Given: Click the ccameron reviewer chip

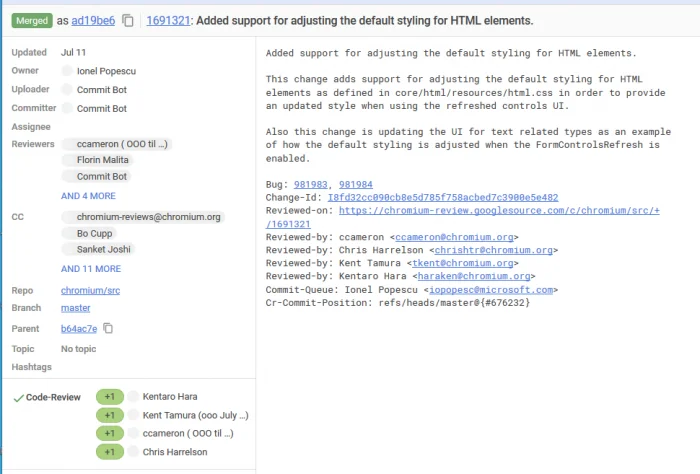Looking at the screenshot, I should [117, 144].
